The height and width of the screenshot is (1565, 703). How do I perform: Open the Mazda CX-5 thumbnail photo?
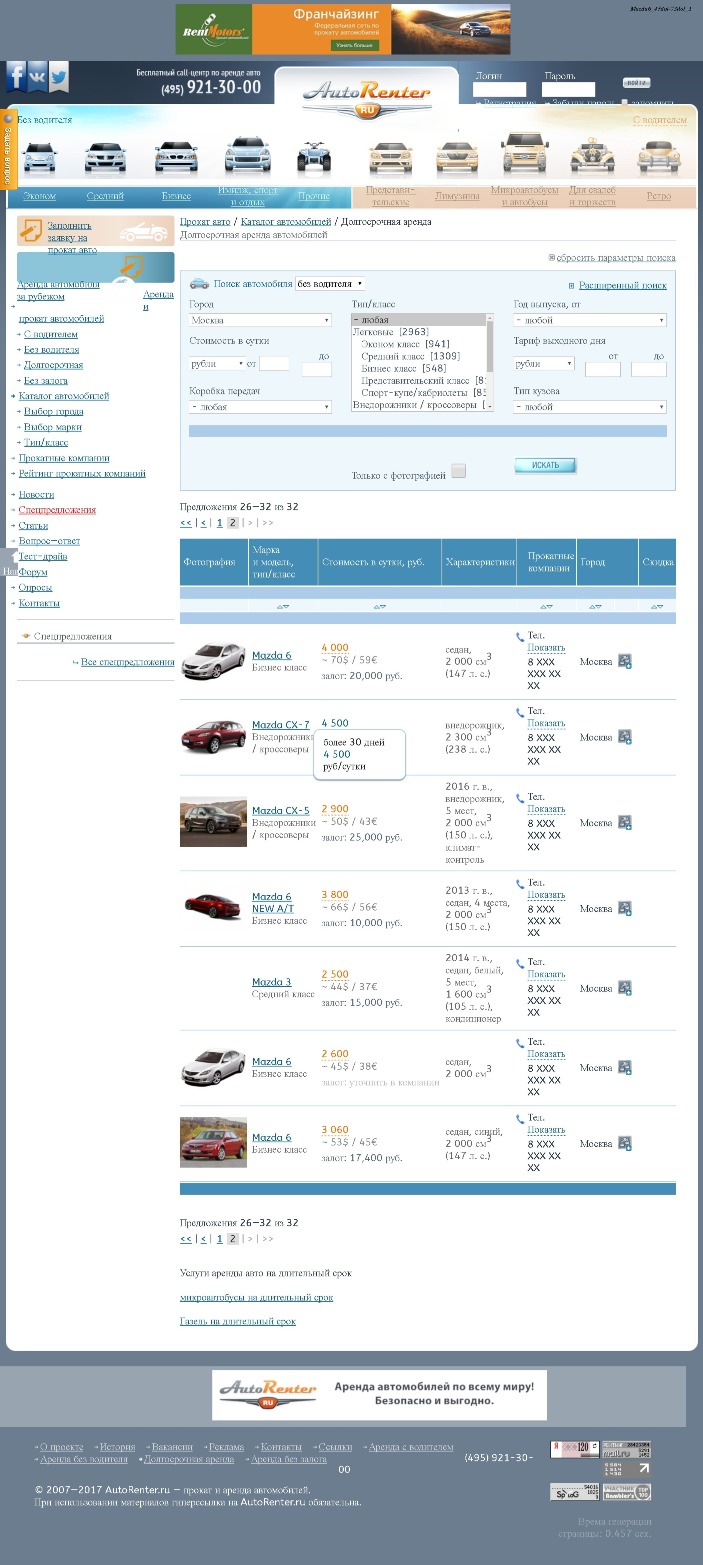[213, 822]
